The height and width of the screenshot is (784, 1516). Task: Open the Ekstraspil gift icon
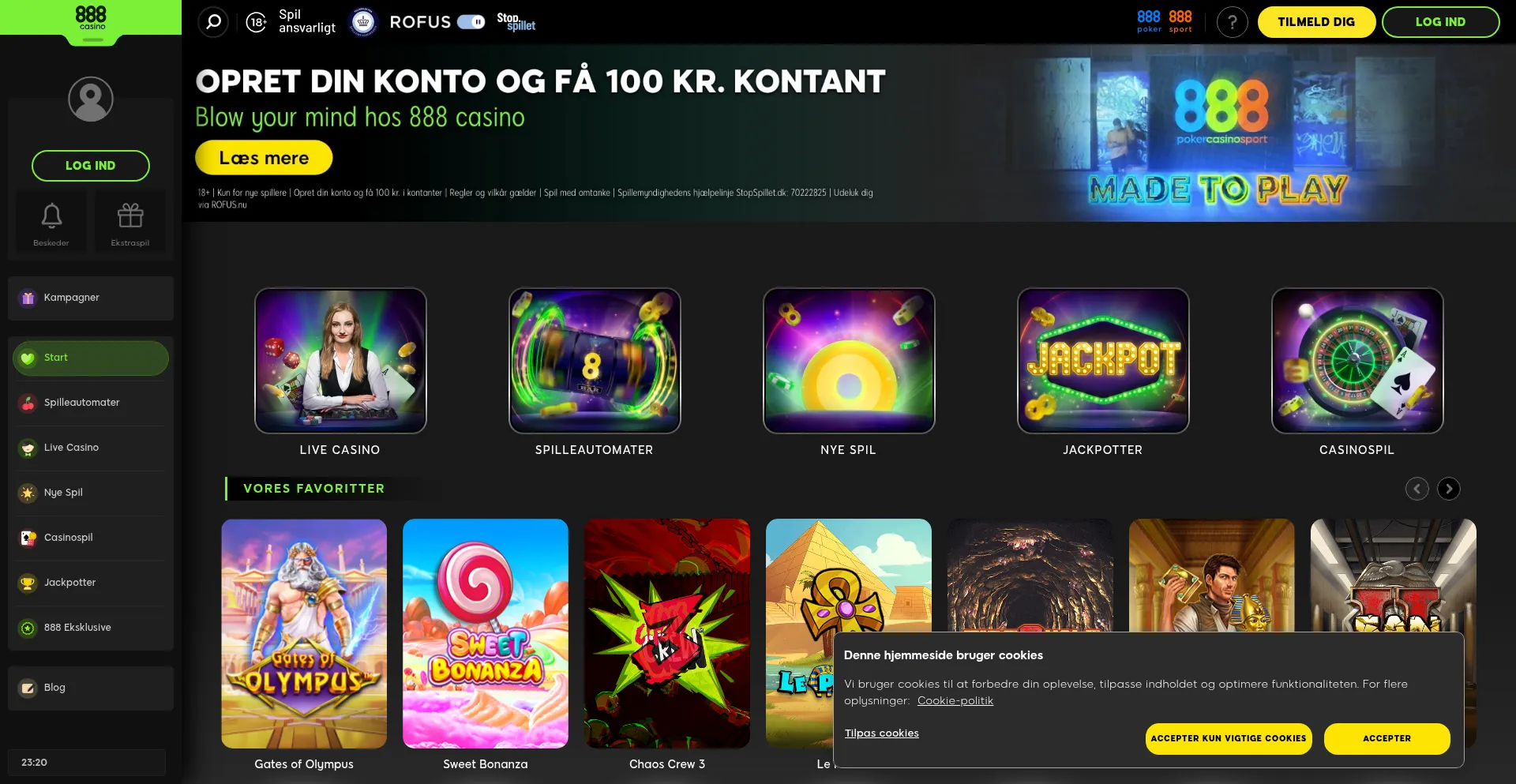[x=130, y=222]
